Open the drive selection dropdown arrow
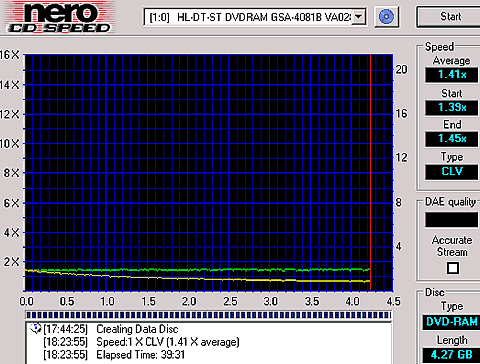This screenshot has height=364, width=480. tap(358, 16)
